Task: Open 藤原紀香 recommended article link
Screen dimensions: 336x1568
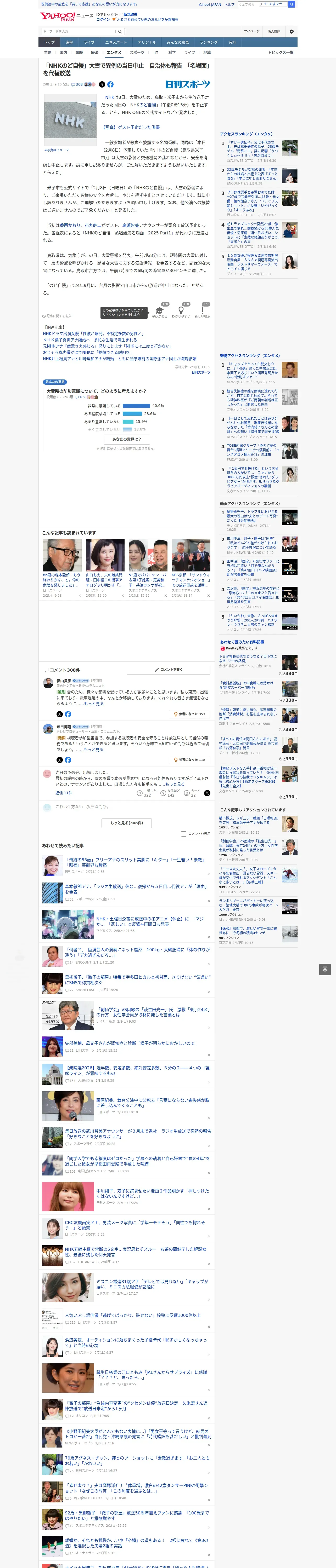Action: (153, 1102)
